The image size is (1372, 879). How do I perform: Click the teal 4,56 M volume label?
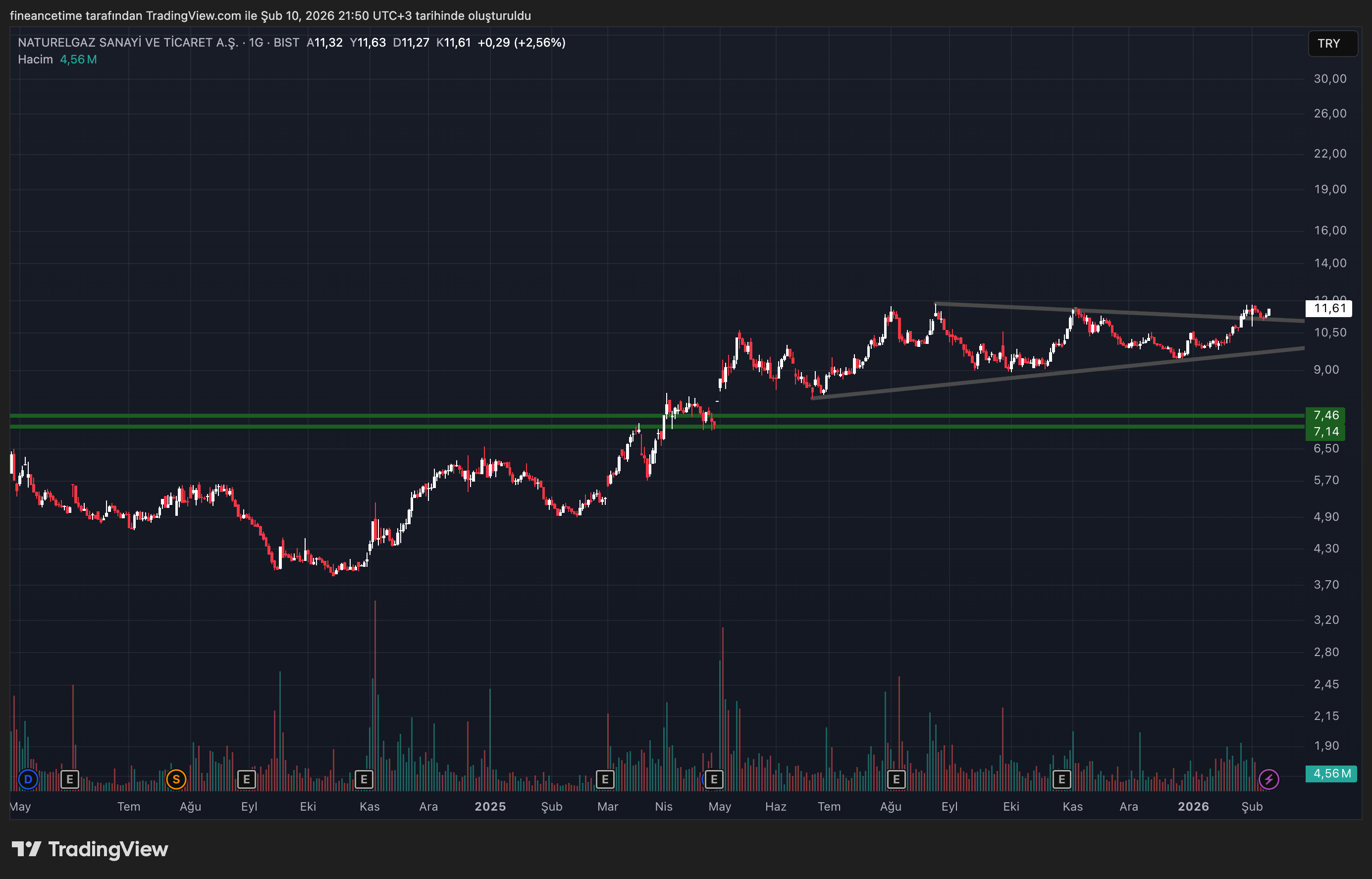pos(1331,773)
